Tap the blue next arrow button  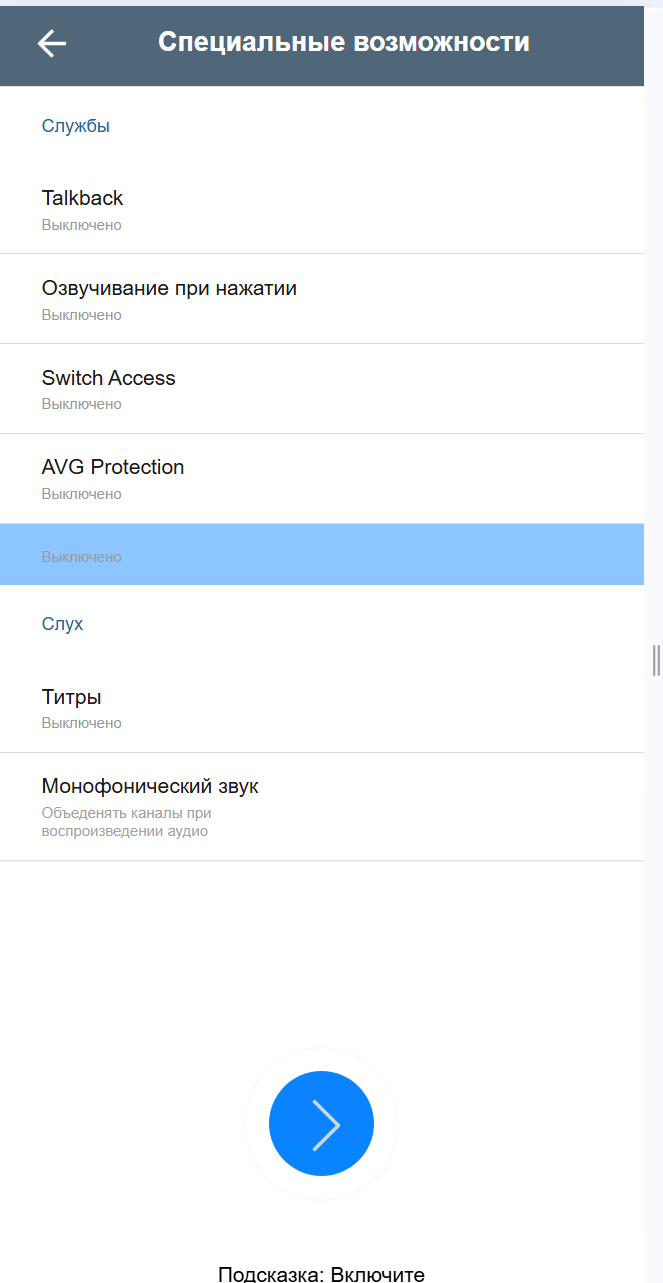321,1123
